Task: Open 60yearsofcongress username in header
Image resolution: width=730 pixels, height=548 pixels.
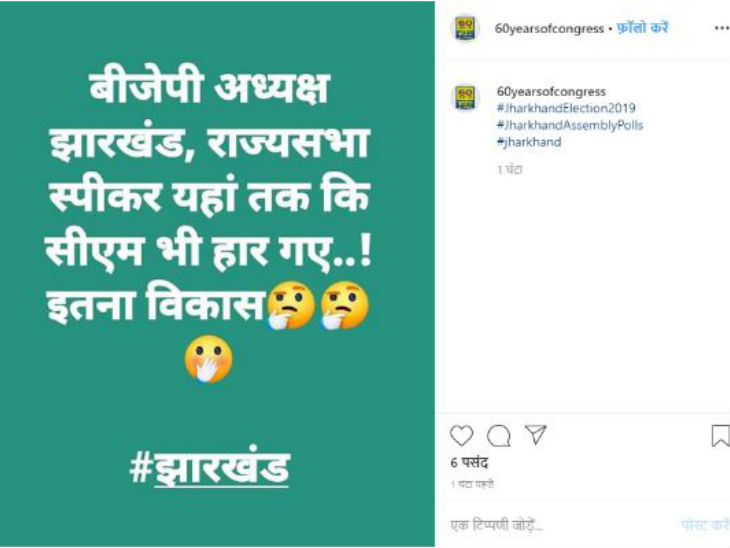Action: (x=549, y=28)
